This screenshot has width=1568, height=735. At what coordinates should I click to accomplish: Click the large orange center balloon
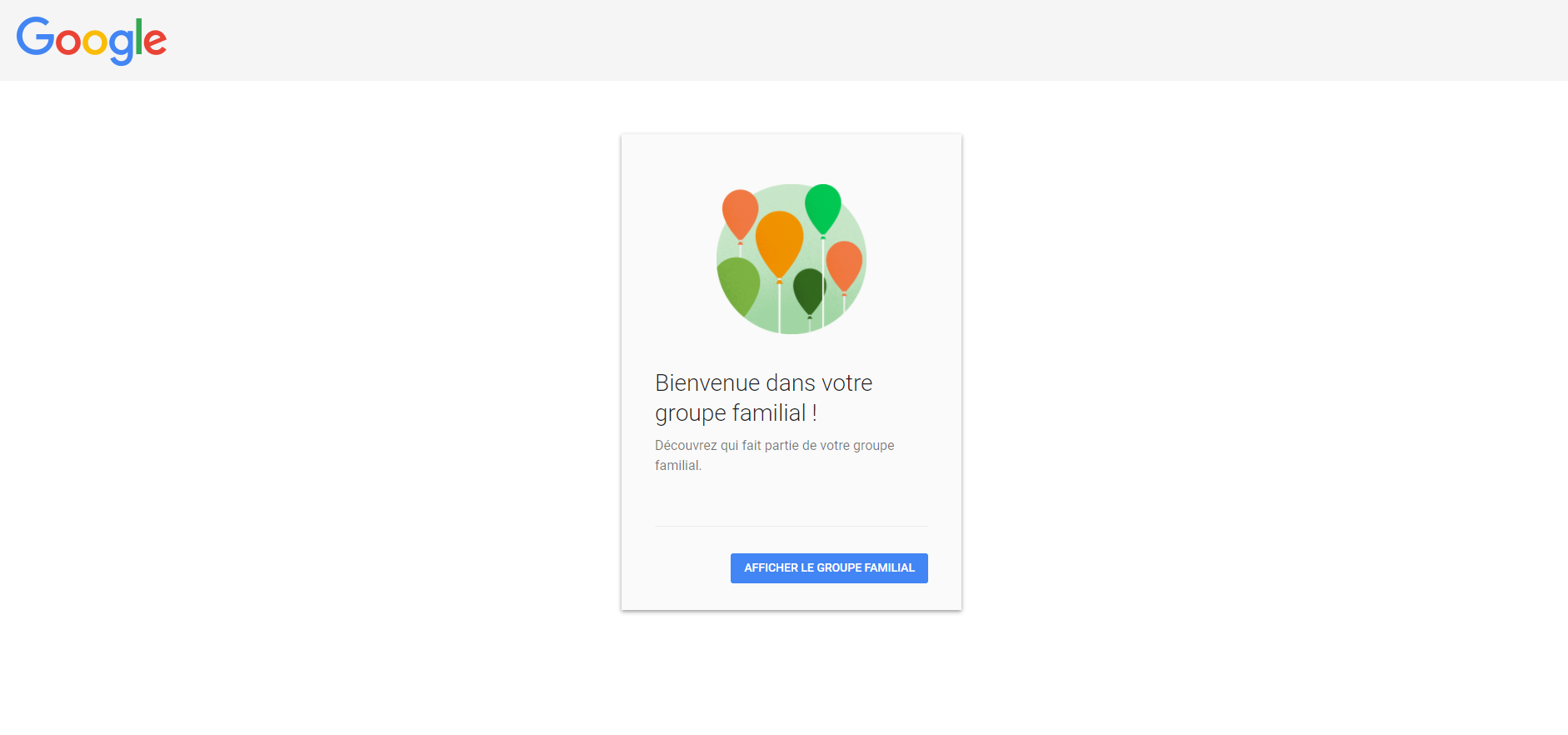pos(779,242)
